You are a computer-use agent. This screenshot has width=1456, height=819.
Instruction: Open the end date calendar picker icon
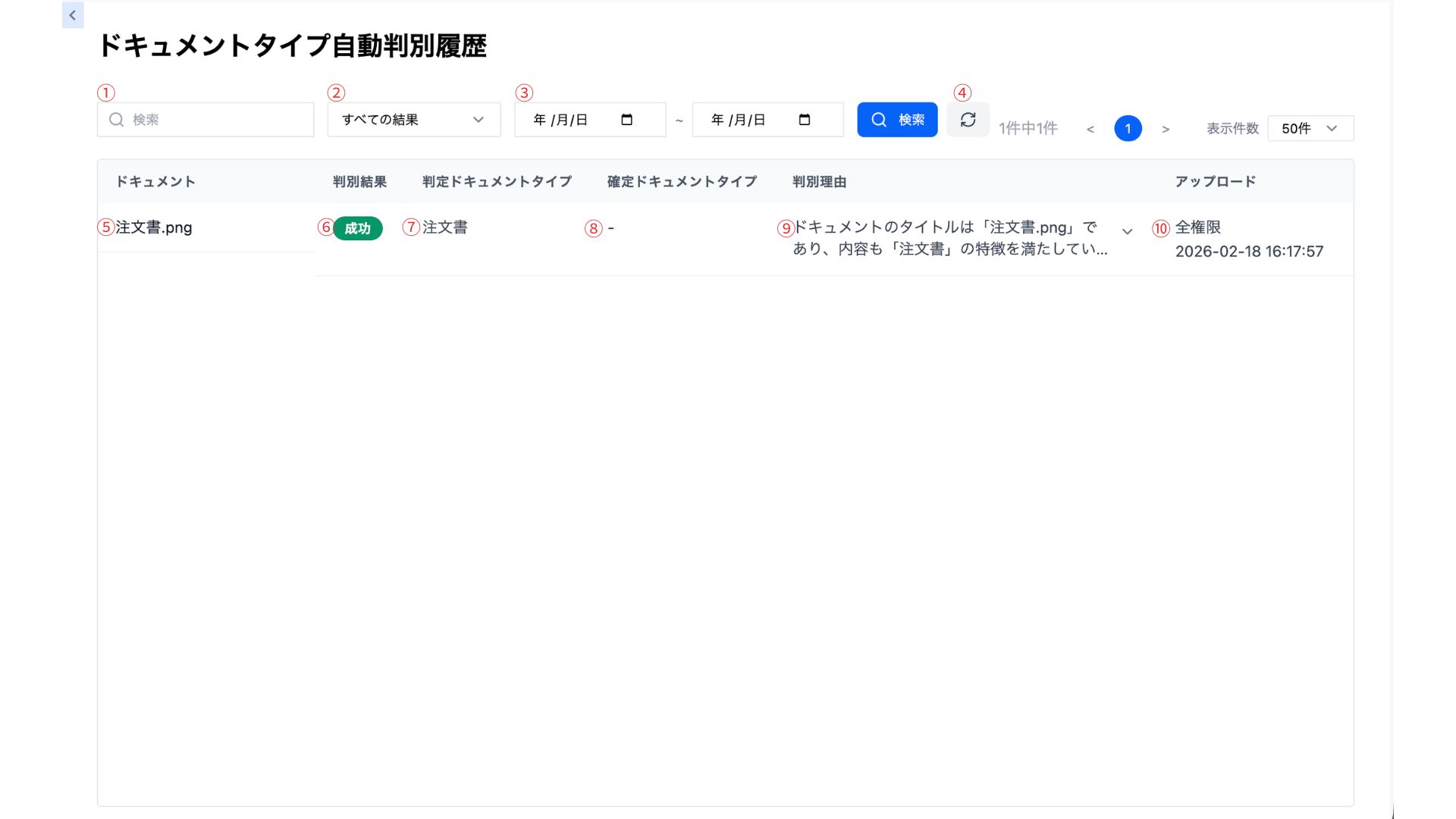[x=805, y=120]
